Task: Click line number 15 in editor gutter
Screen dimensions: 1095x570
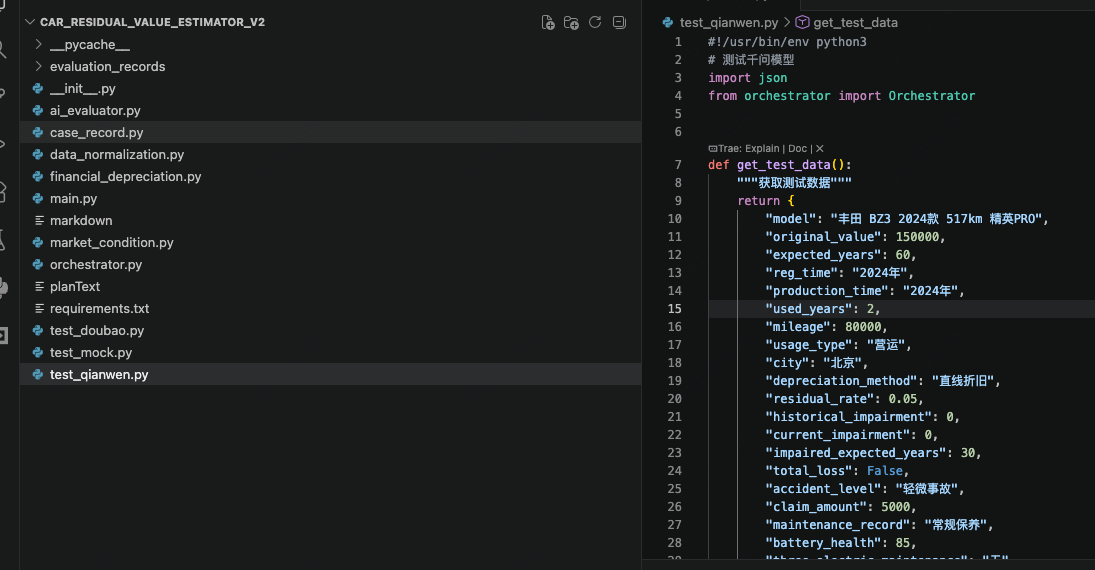Action: click(x=675, y=309)
